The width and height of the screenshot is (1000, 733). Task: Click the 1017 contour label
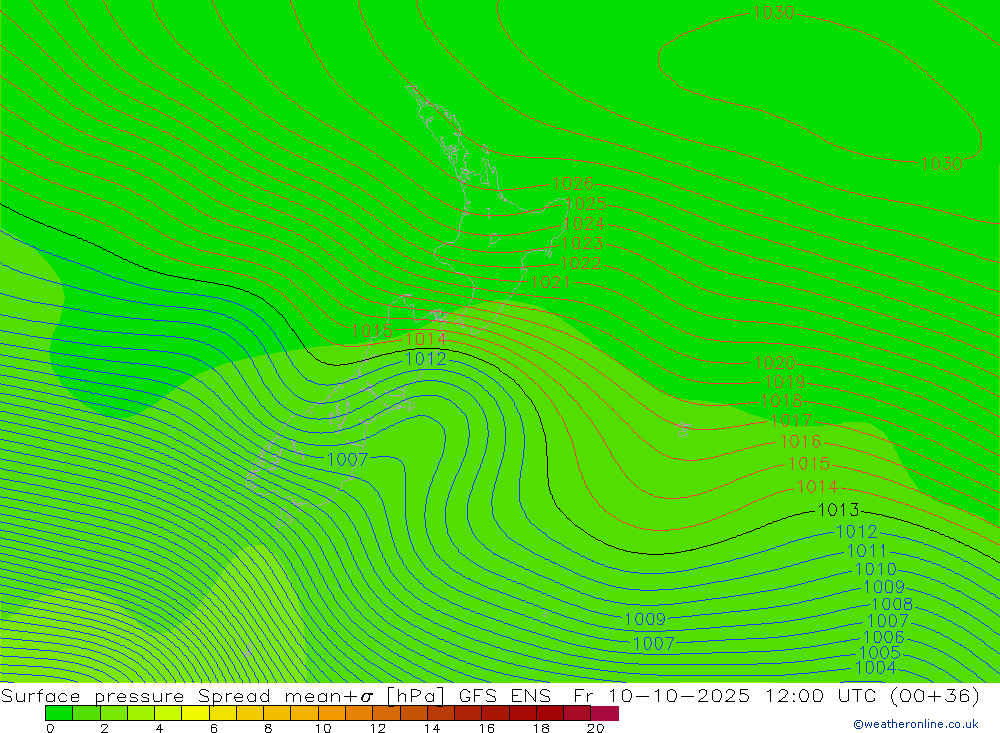point(791,421)
